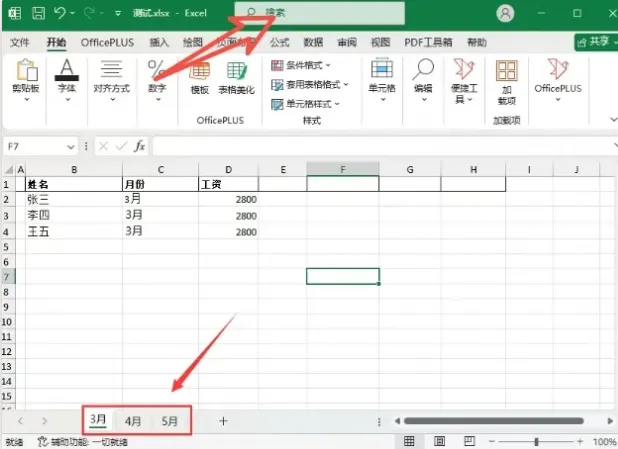
Task: Add a new sheet with plus button
Action: (x=223, y=421)
